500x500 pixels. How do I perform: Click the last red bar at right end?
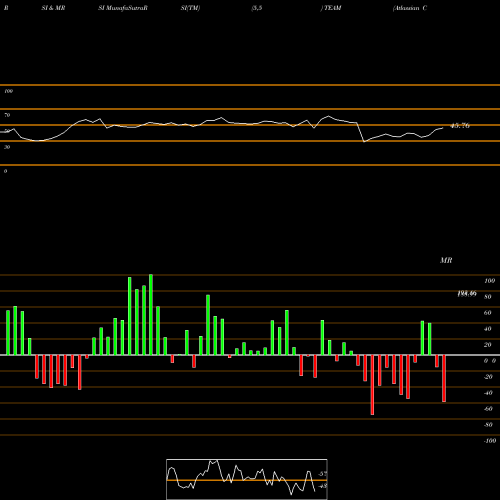coord(444,378)
